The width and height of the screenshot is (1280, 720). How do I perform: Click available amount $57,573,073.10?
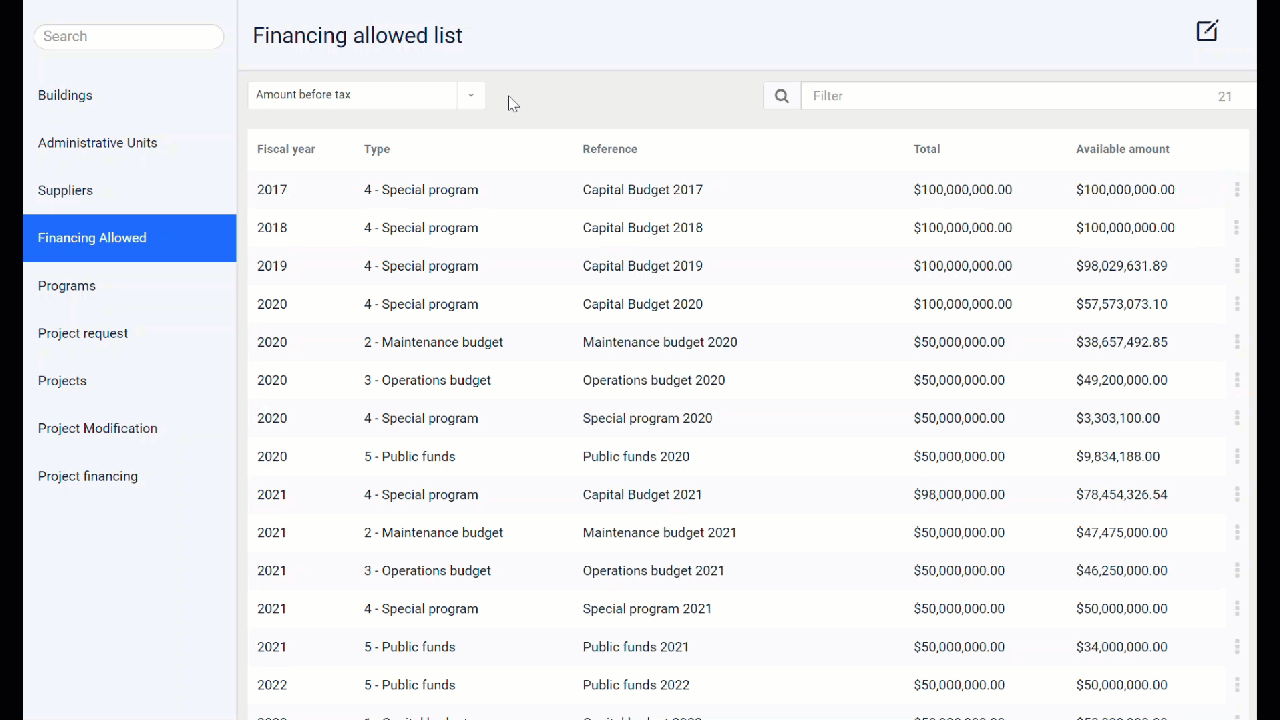pos(1122,304)
